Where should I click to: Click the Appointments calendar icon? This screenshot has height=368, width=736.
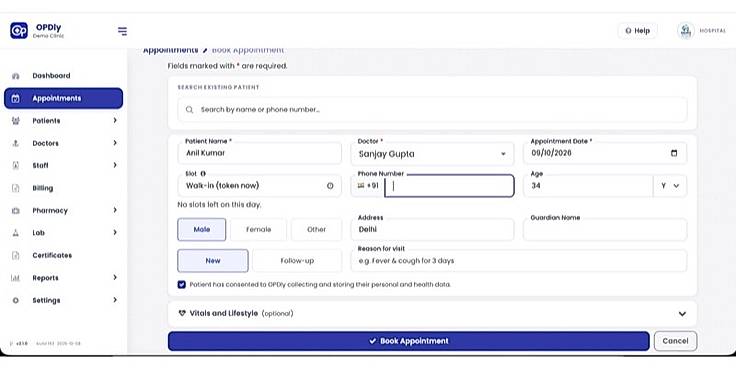tap(15, 99)
